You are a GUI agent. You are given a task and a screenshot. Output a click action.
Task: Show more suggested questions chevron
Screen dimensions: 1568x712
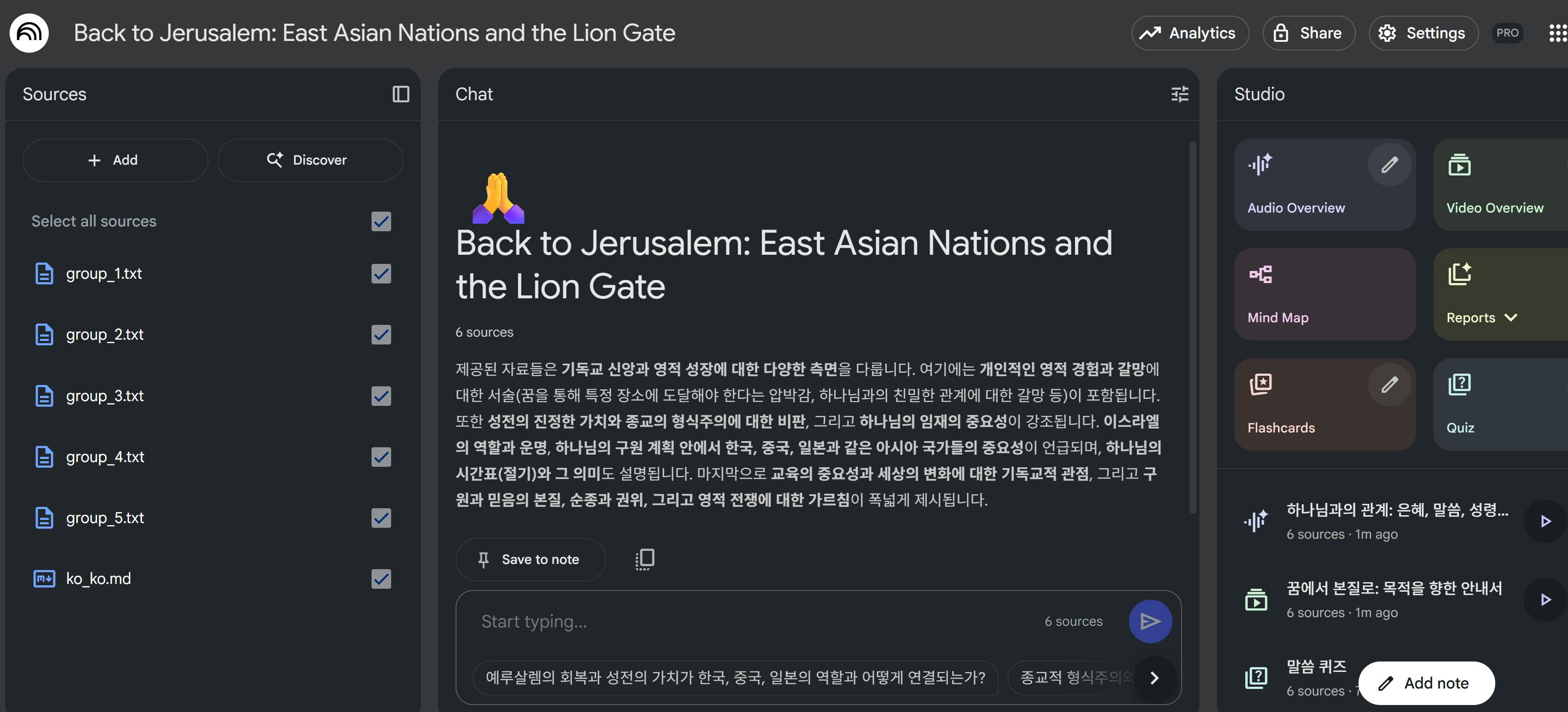1154,678
